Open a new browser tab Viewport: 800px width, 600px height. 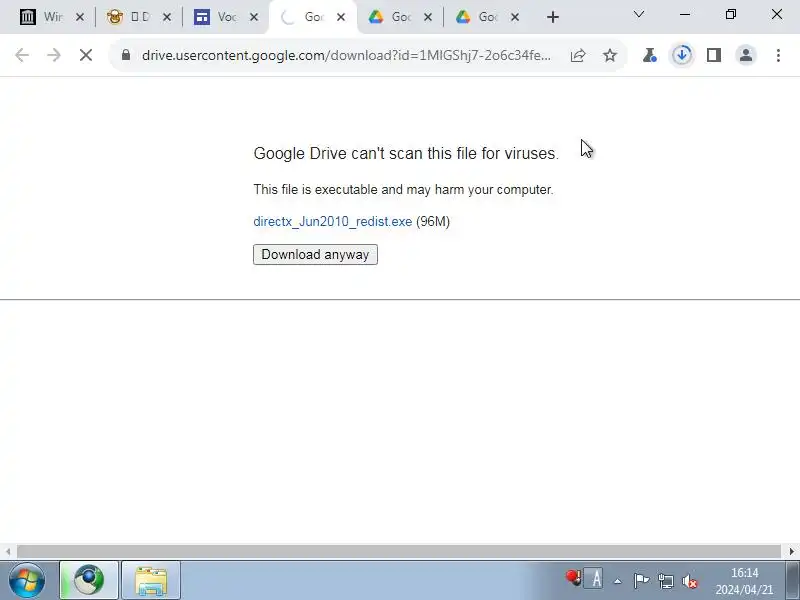tap(553, 17)
